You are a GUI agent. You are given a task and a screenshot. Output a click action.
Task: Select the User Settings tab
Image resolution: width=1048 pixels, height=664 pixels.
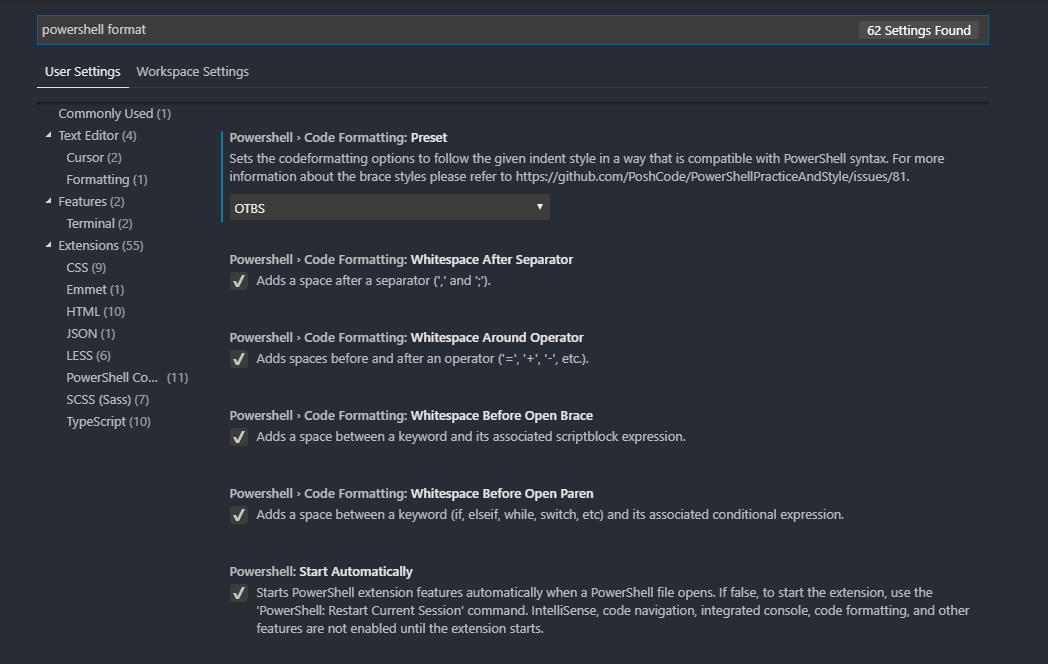click(82, 71)
